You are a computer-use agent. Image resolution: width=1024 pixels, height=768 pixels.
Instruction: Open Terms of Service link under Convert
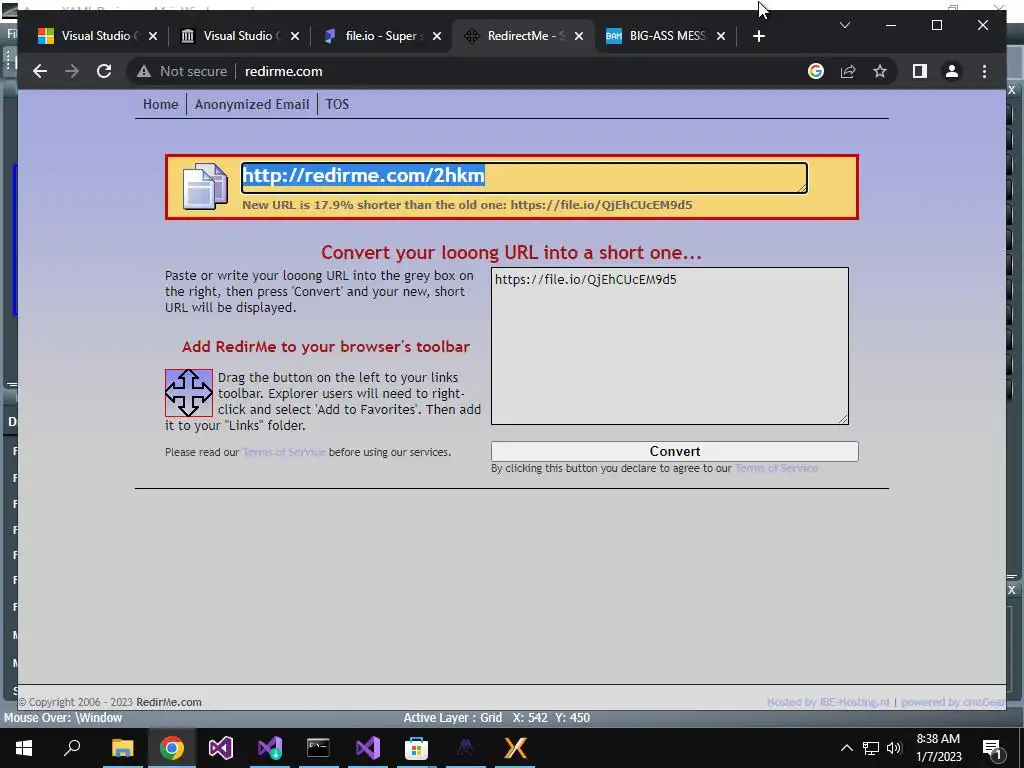(x=776, y=468)
